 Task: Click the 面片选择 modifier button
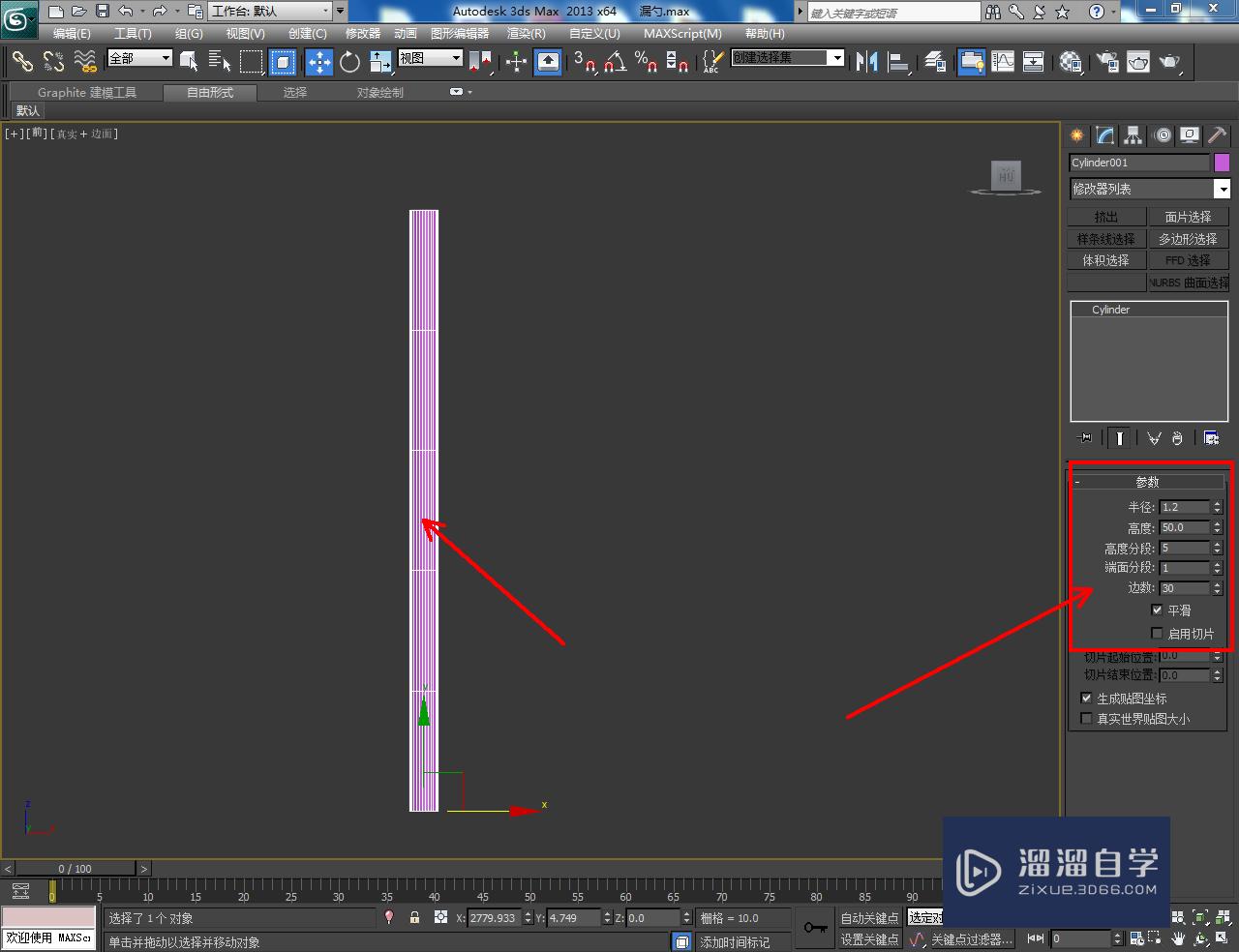tap(1188, 217)
